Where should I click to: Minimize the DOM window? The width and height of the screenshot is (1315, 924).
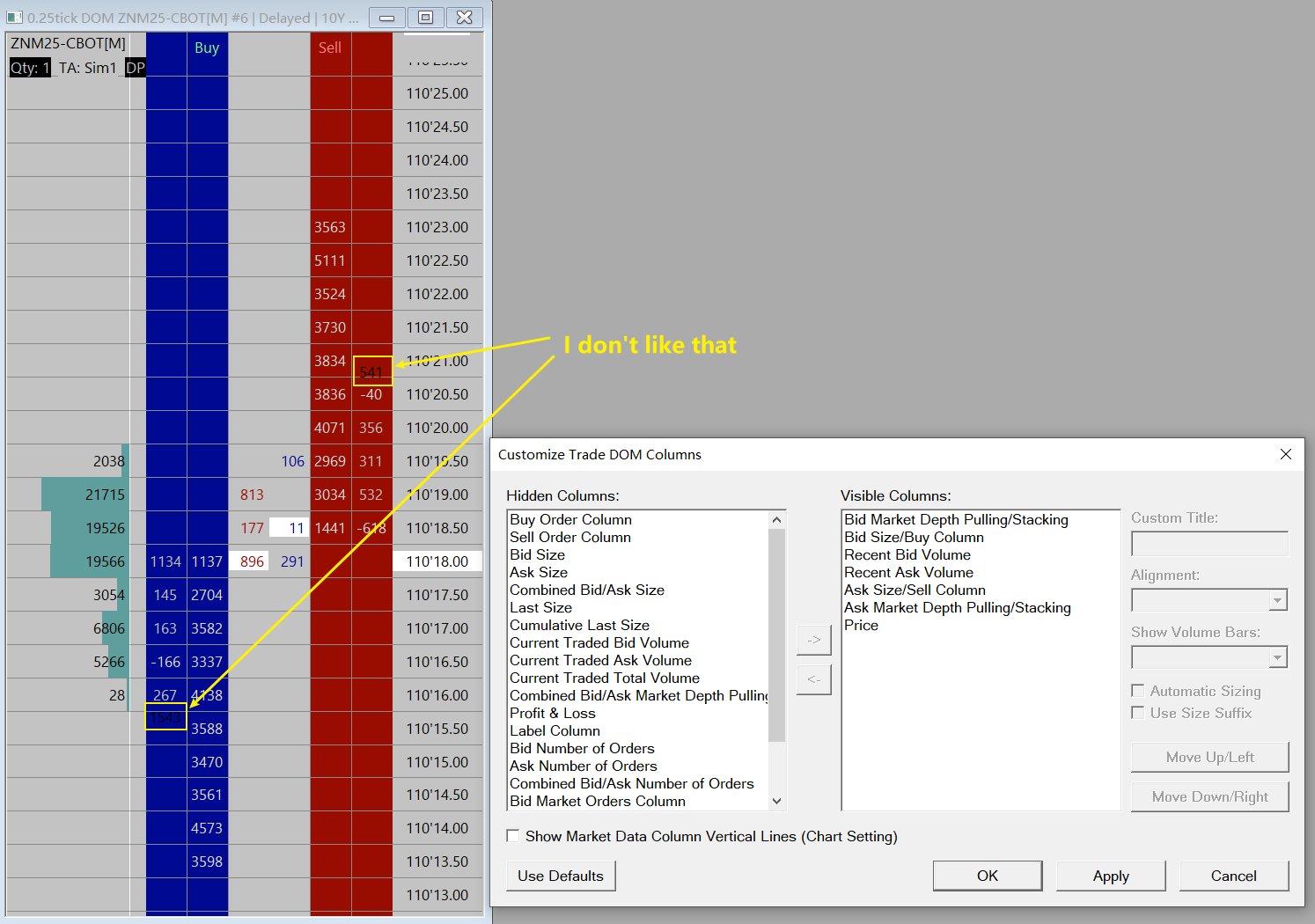(386, 18)
